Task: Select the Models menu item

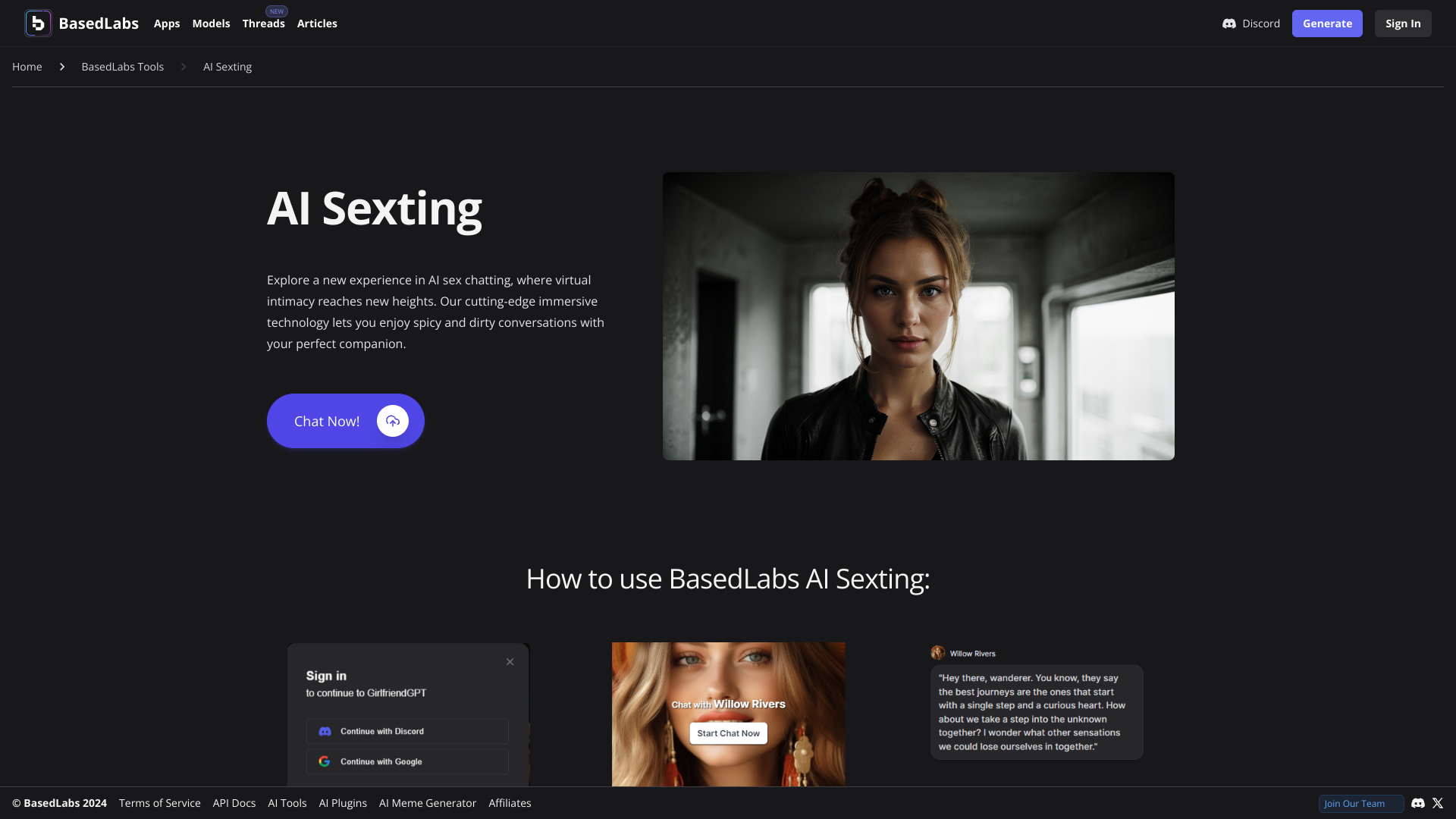Action: click(x=211, y=23)
